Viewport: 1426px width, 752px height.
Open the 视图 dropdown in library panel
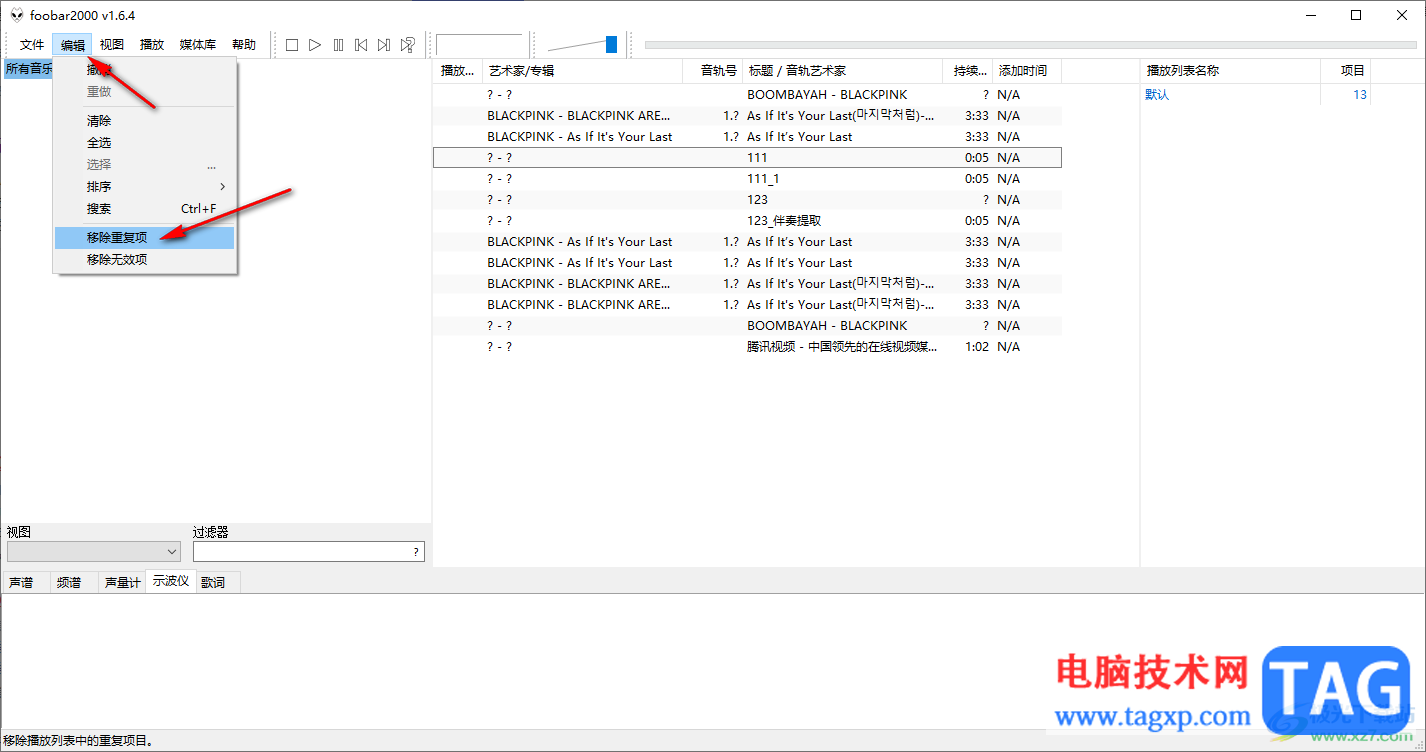94,551
